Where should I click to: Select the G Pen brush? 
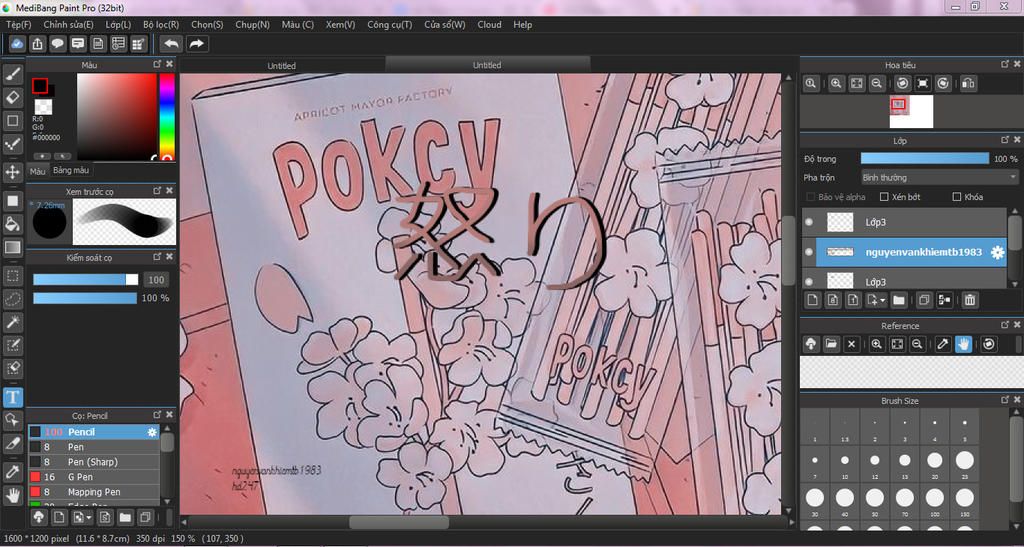tap(93, 477)
